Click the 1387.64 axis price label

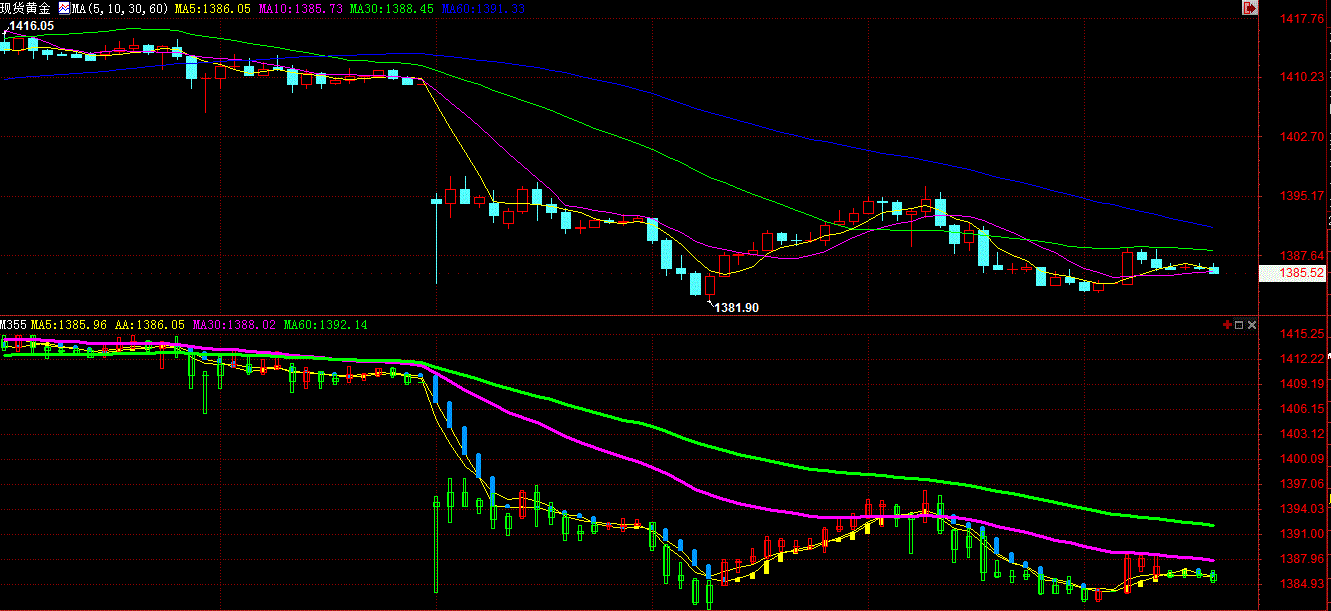tap(1303, 256)
